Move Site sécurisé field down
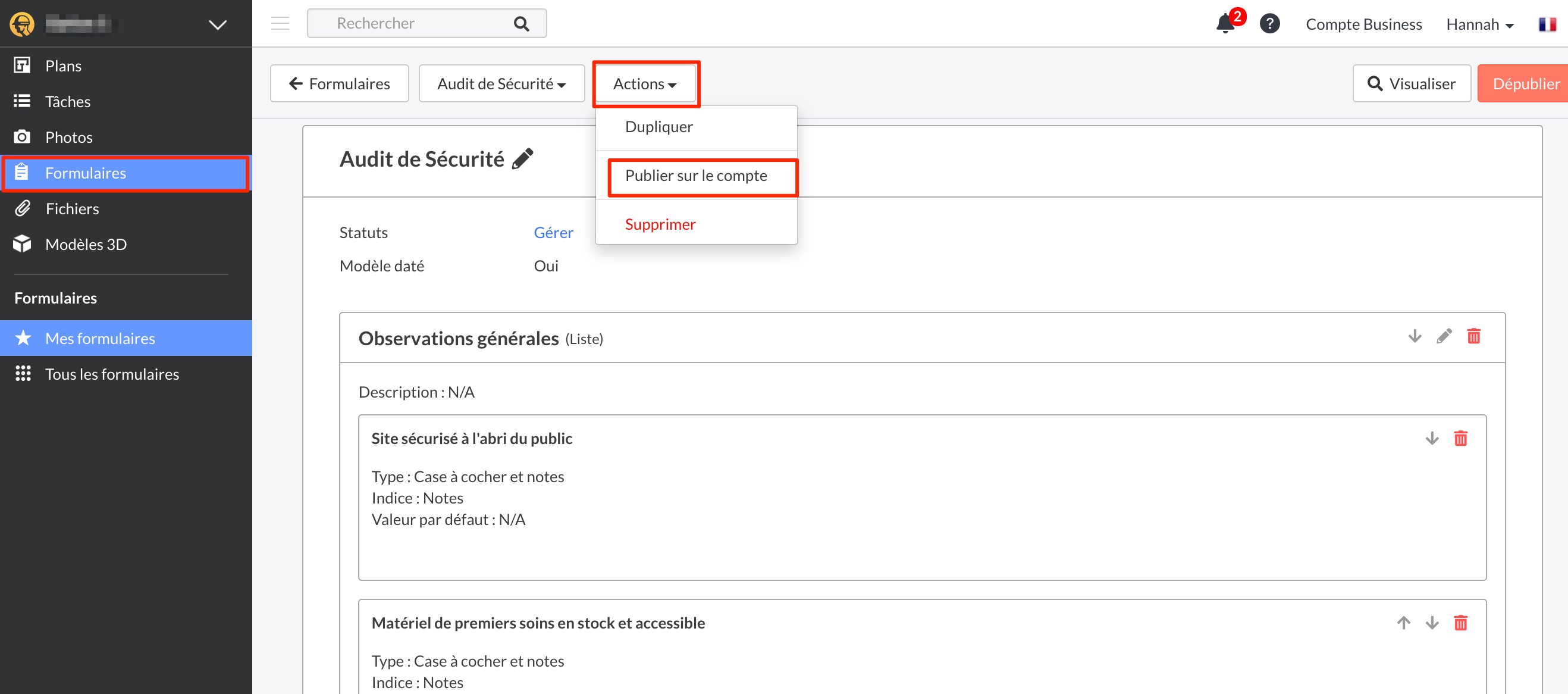The height and width of the screenshot is (694, 1568). (1432, 438)
